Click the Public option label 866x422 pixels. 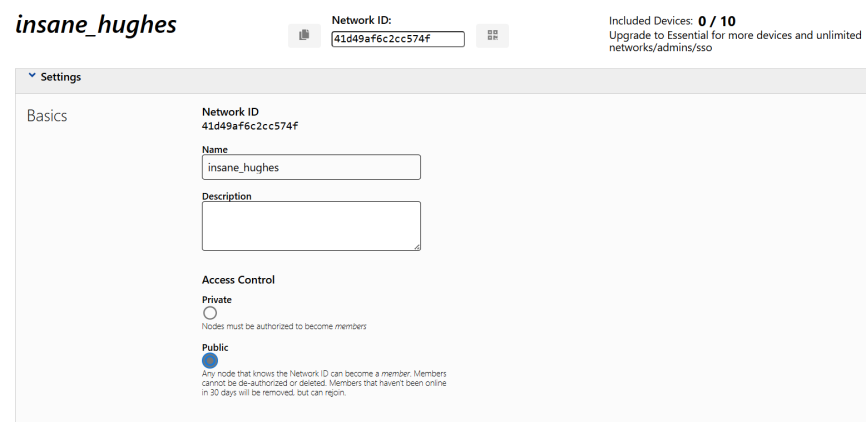215,347
